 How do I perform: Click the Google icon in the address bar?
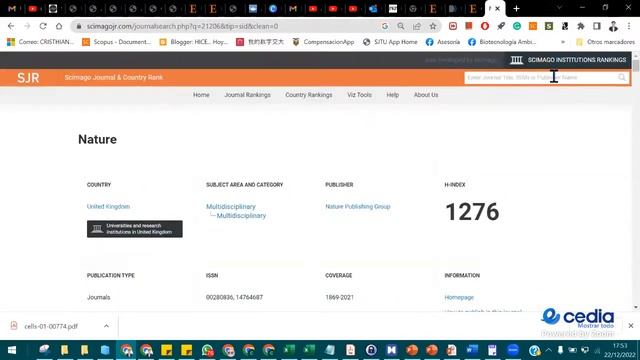(x=385, y=26)
